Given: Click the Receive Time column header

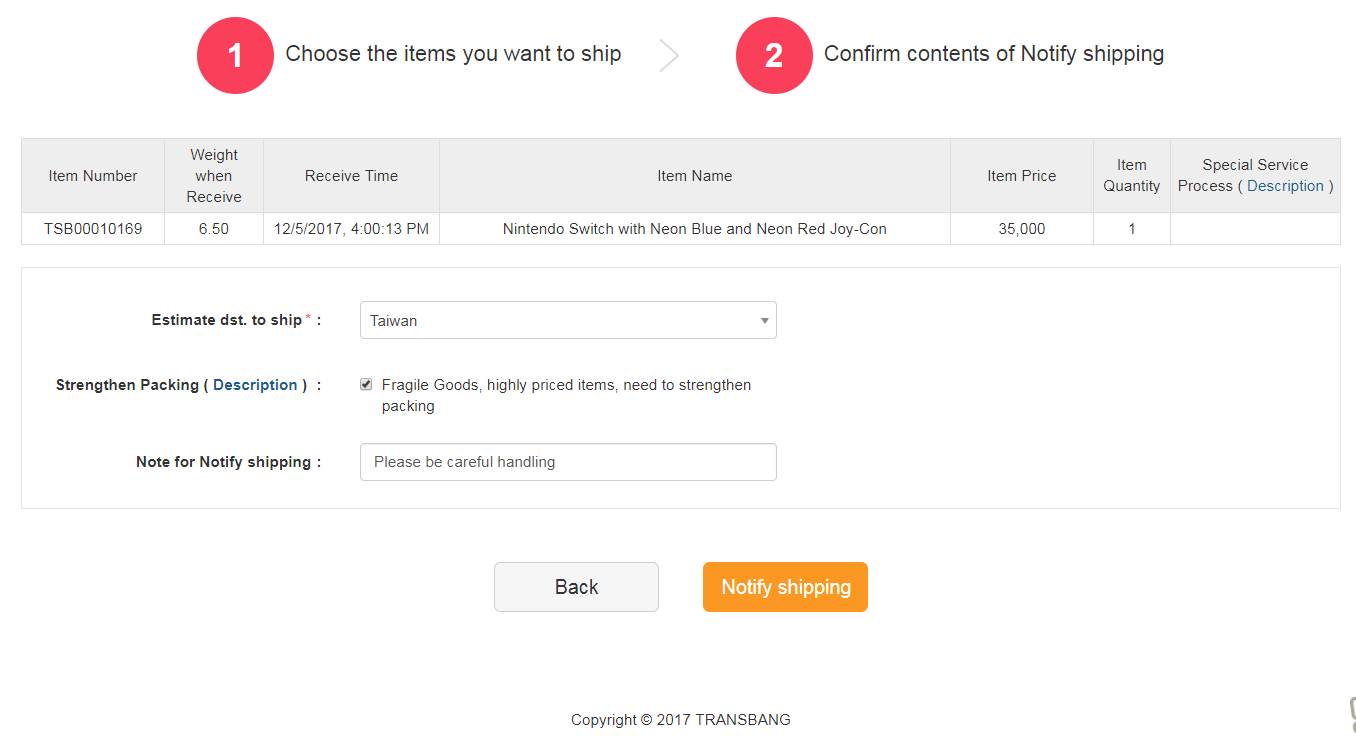Looking at the screenshot, I should pyautogui.click(x=351, y=176).
